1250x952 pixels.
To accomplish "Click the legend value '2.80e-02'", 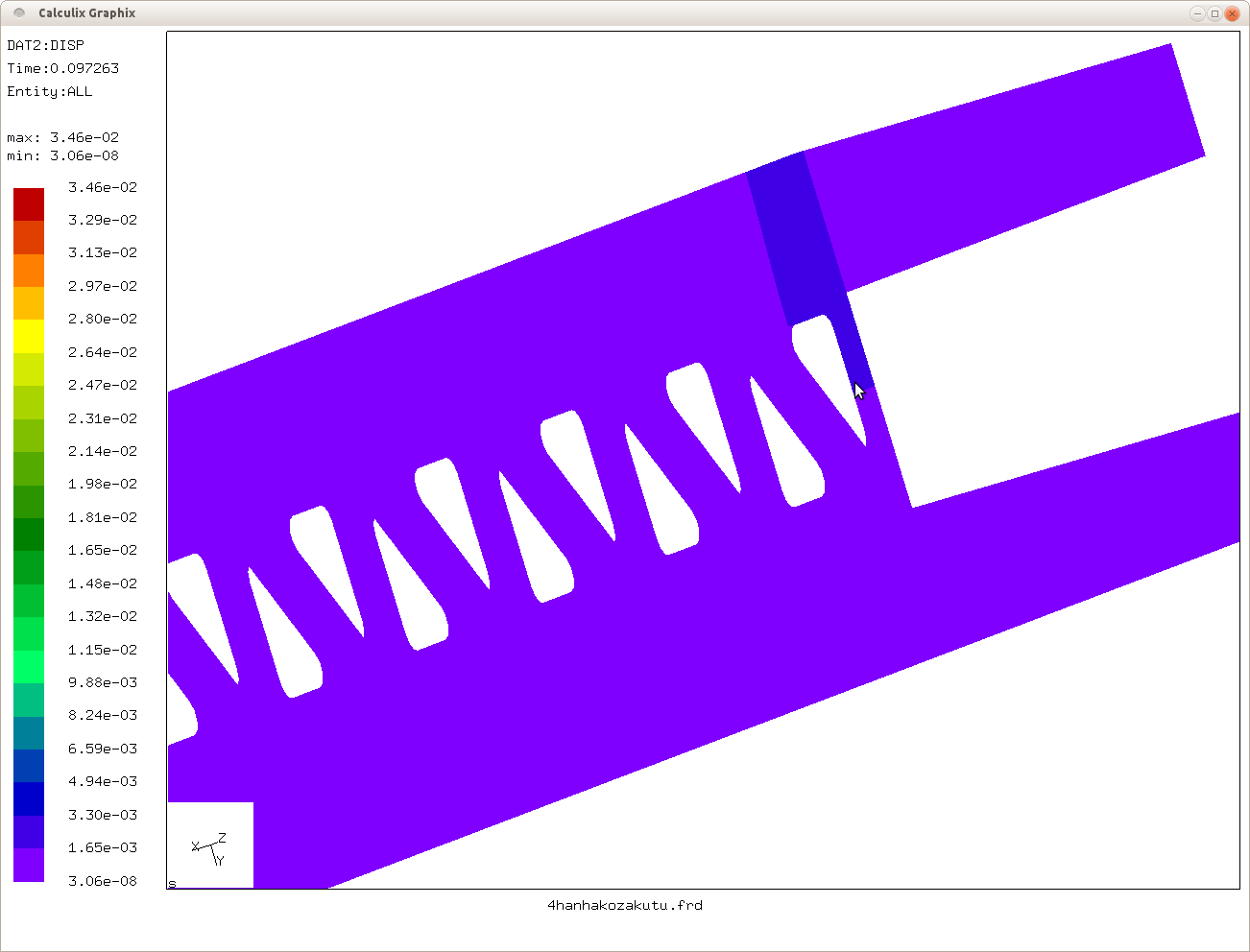I will [x=103, y=319].
